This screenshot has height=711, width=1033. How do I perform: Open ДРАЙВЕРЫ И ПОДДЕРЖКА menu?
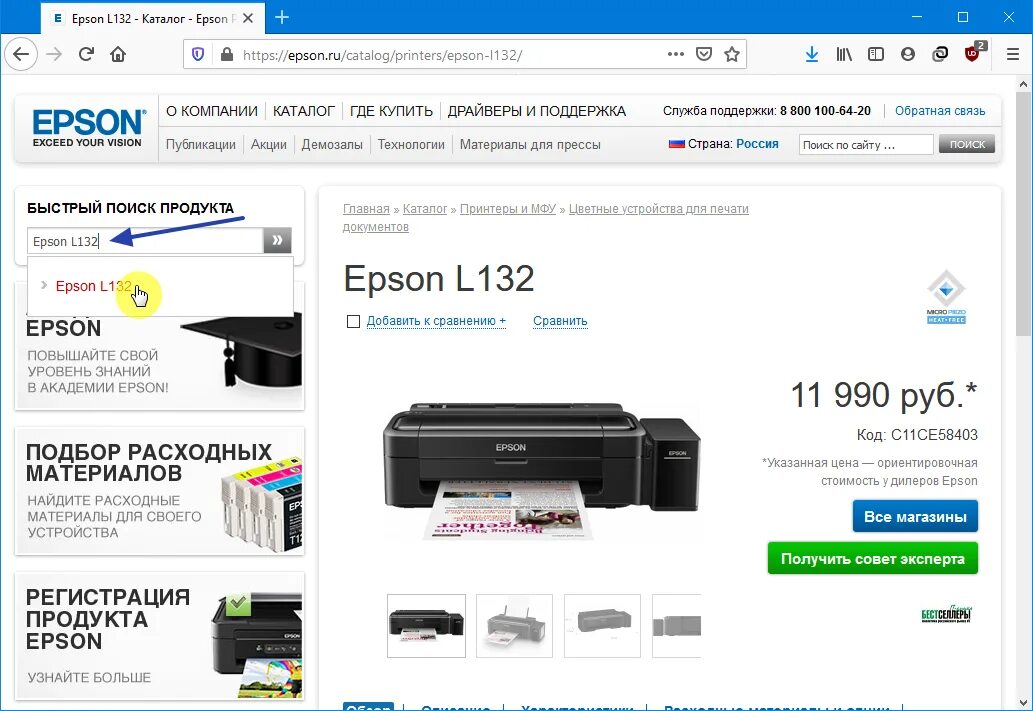[537, 111]
